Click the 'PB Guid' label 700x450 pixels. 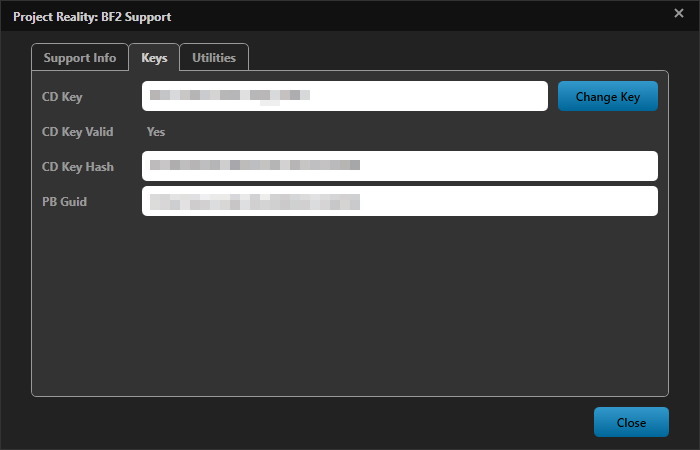click(64, 201)
